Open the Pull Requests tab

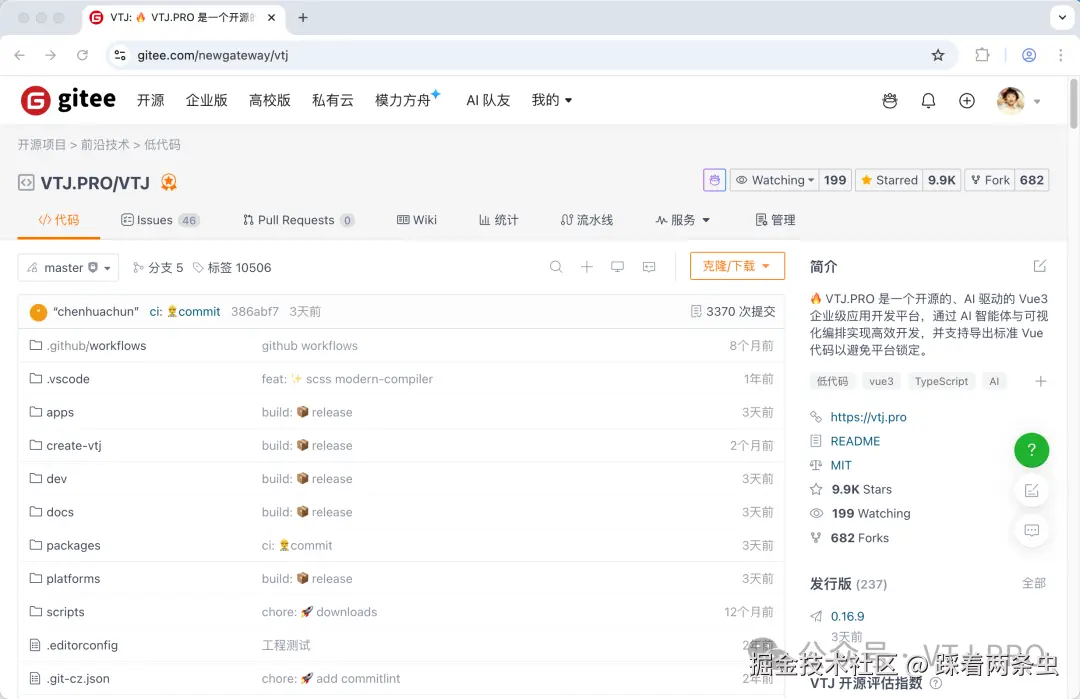coord(297,220)
